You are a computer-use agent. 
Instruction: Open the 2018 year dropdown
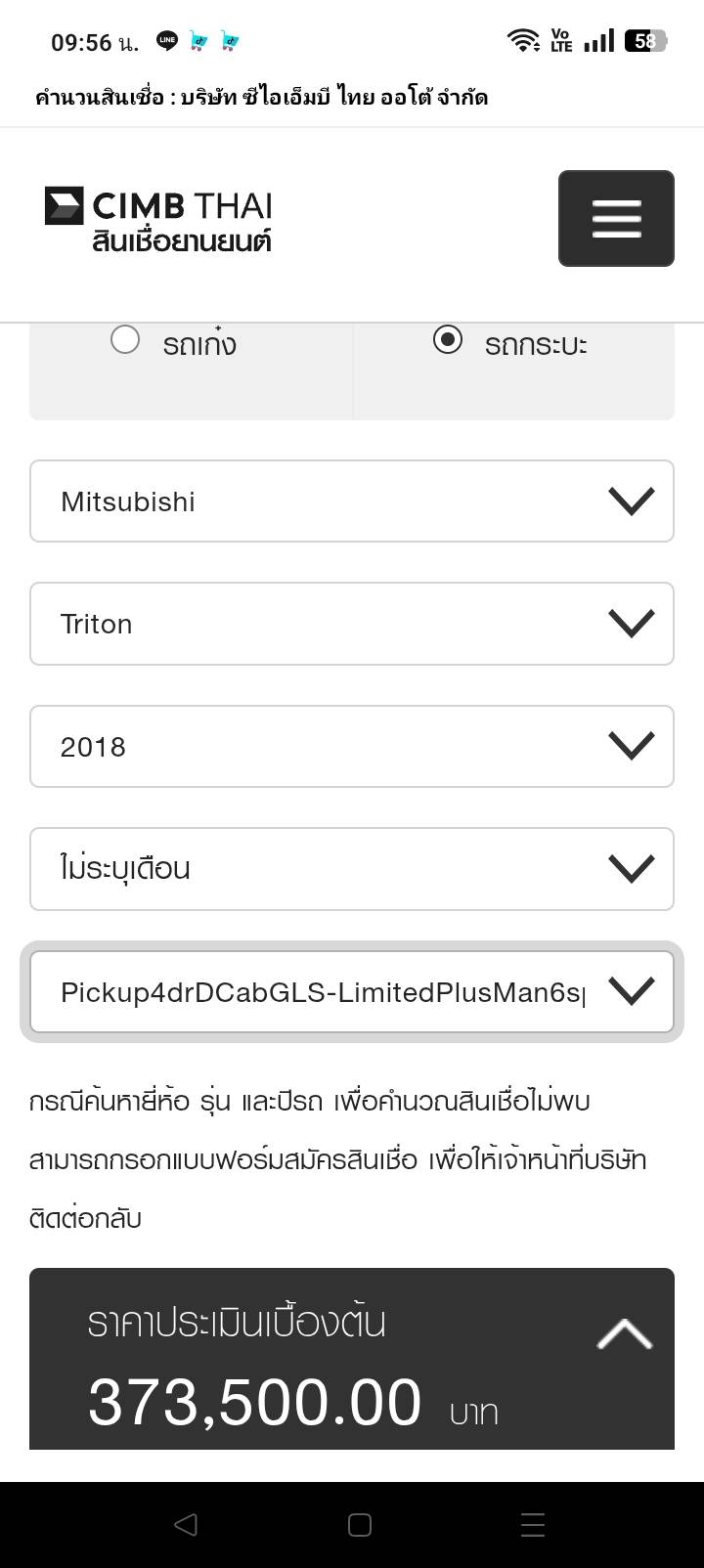[352, 747]
